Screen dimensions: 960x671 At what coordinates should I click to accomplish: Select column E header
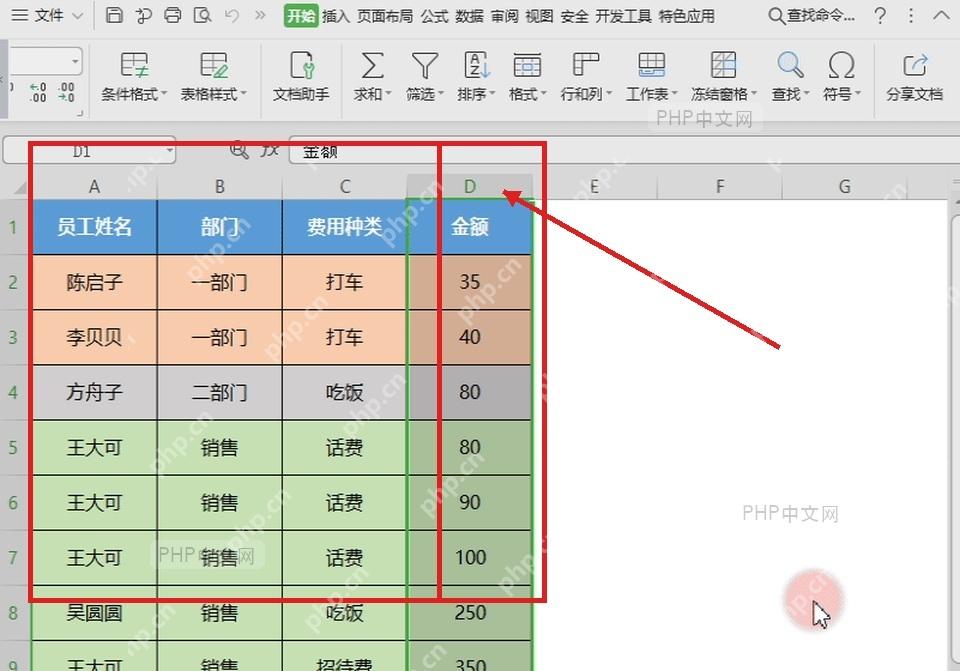[x=594, y=186]
